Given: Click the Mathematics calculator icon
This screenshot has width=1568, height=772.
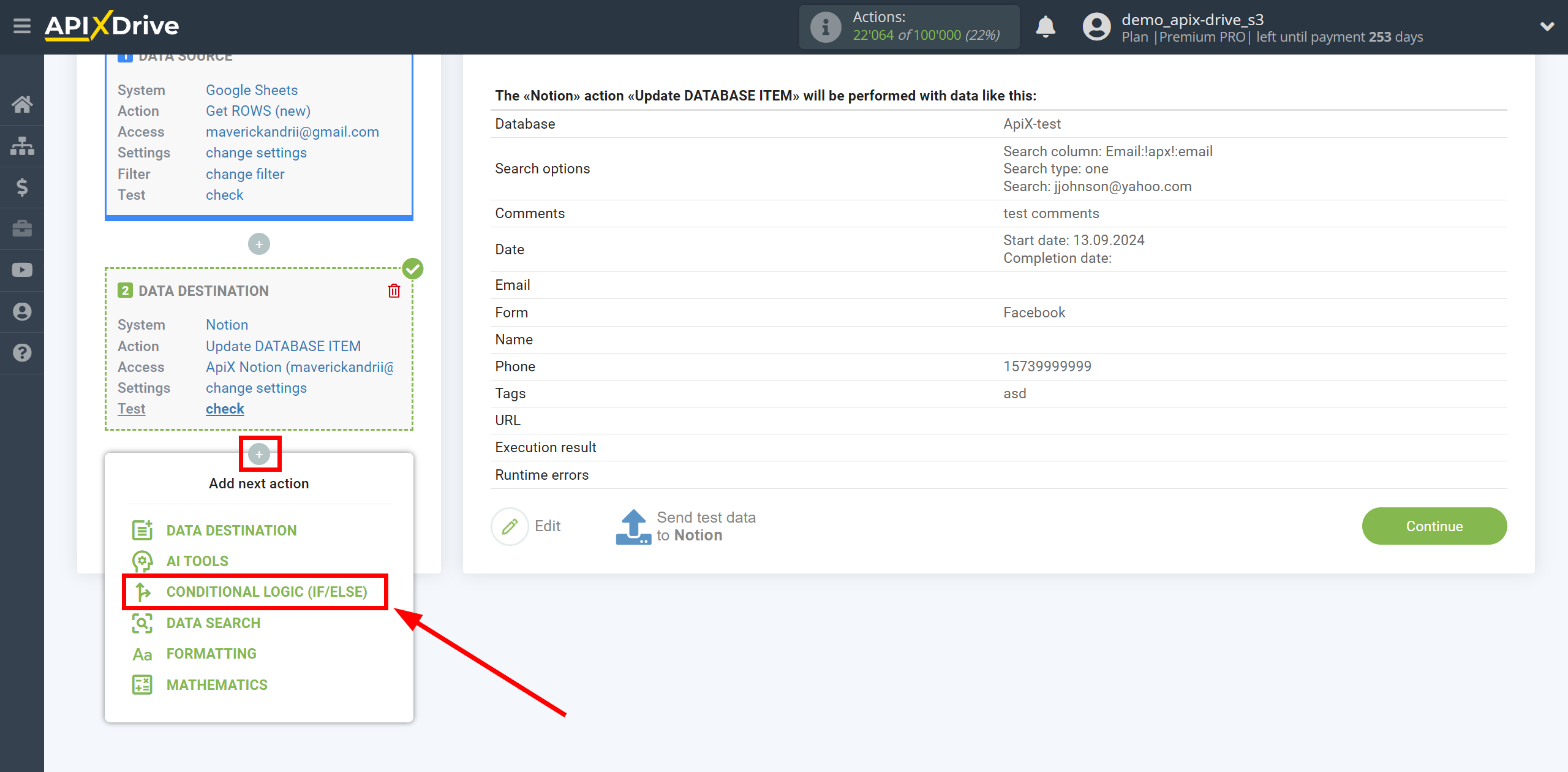Looking at the screenshot, I should [x=142, y=685].
